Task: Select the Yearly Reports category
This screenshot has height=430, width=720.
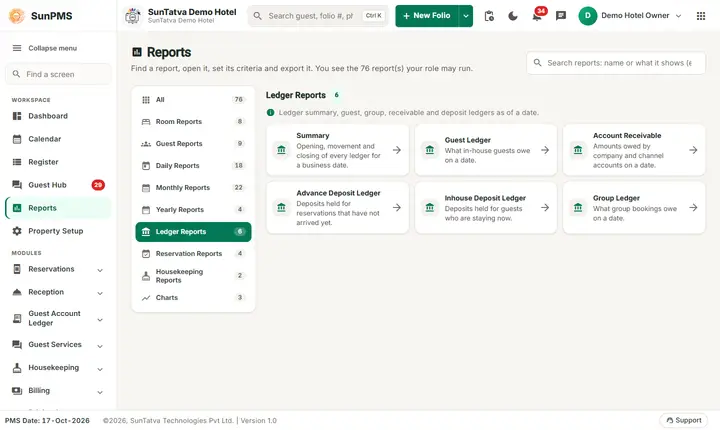Action: click(193, 210)
